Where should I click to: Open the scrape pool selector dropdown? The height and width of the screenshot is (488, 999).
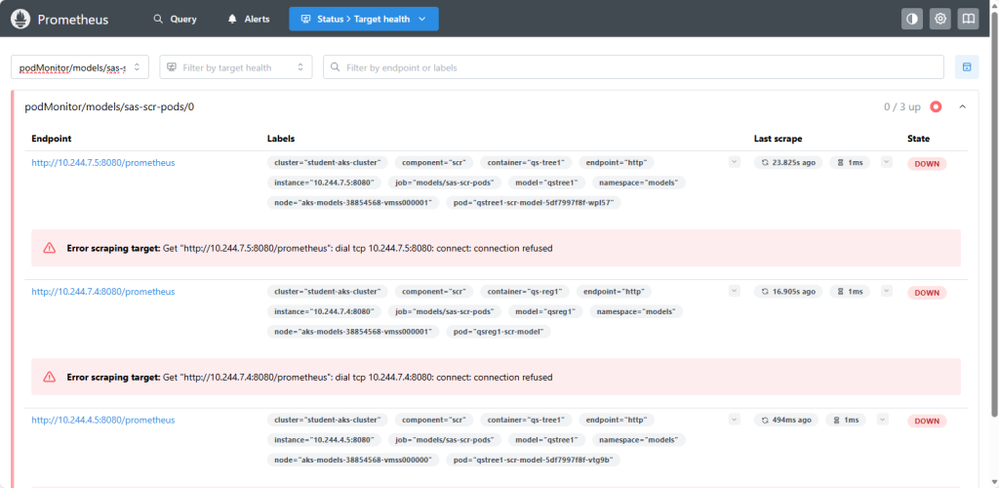(x=80, y=68)
